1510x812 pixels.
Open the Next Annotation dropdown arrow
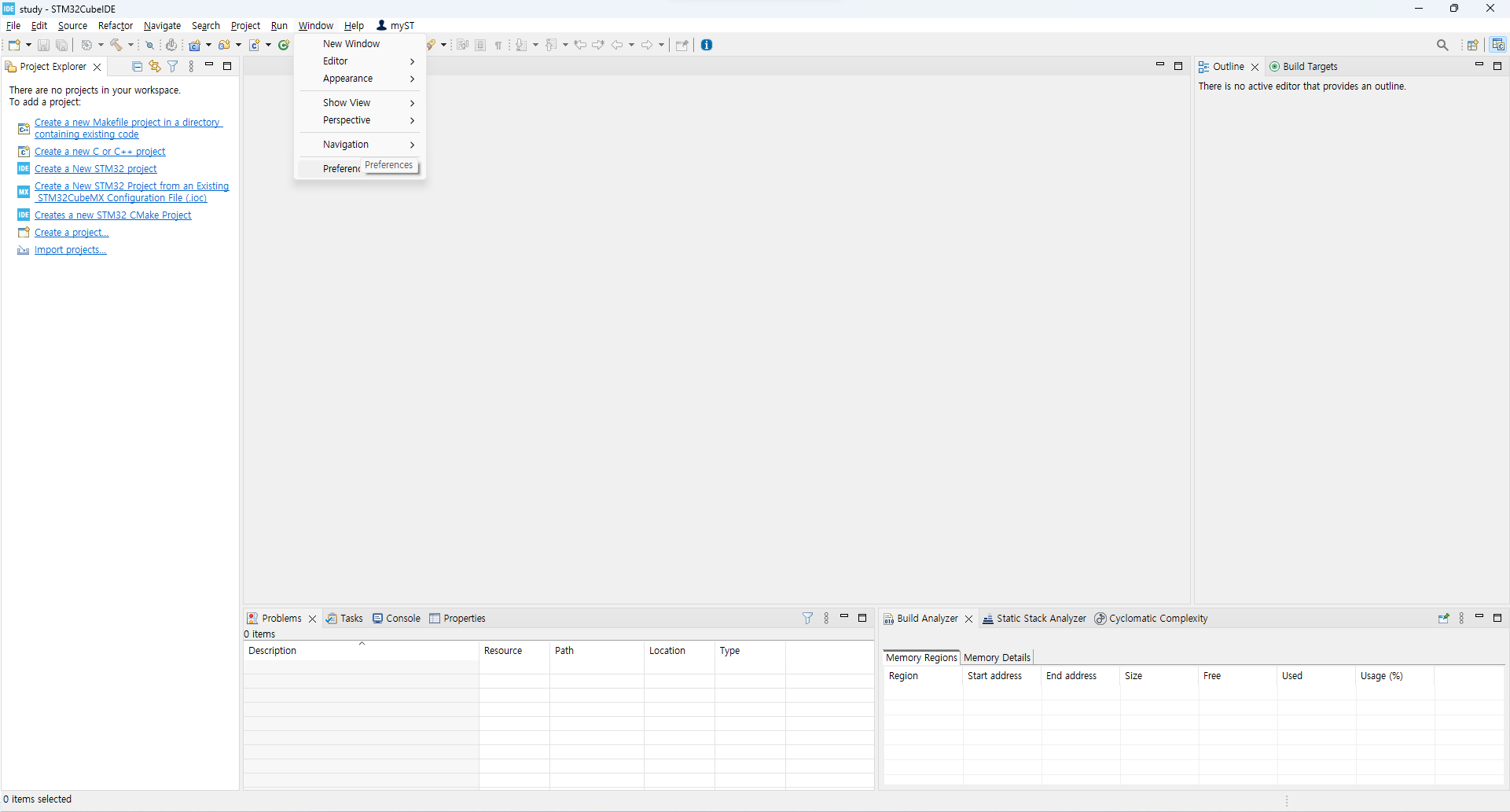[x=536, y=45]
